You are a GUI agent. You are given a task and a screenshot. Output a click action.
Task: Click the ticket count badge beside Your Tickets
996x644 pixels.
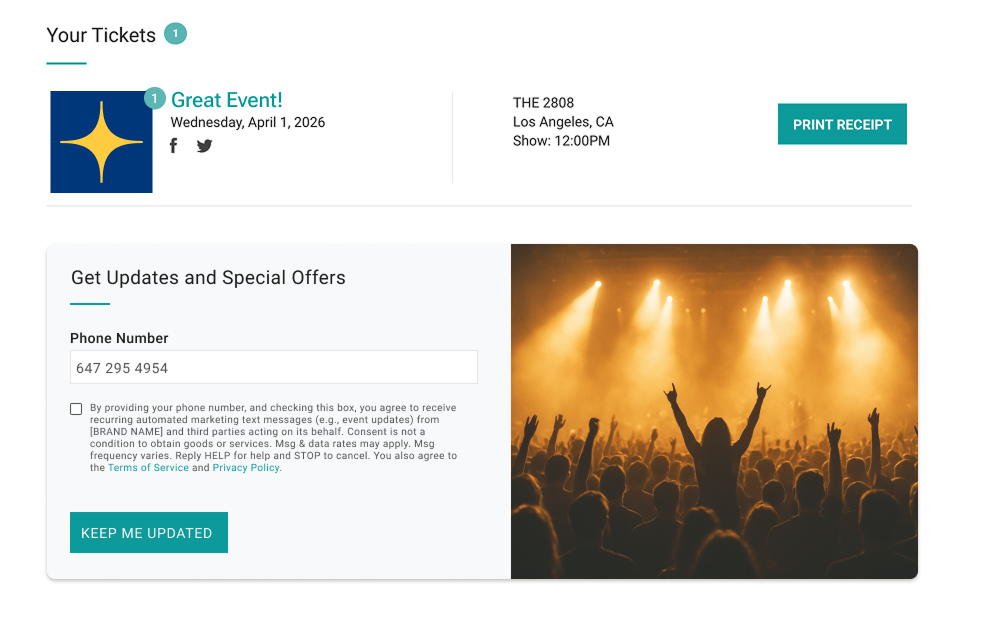175,34
